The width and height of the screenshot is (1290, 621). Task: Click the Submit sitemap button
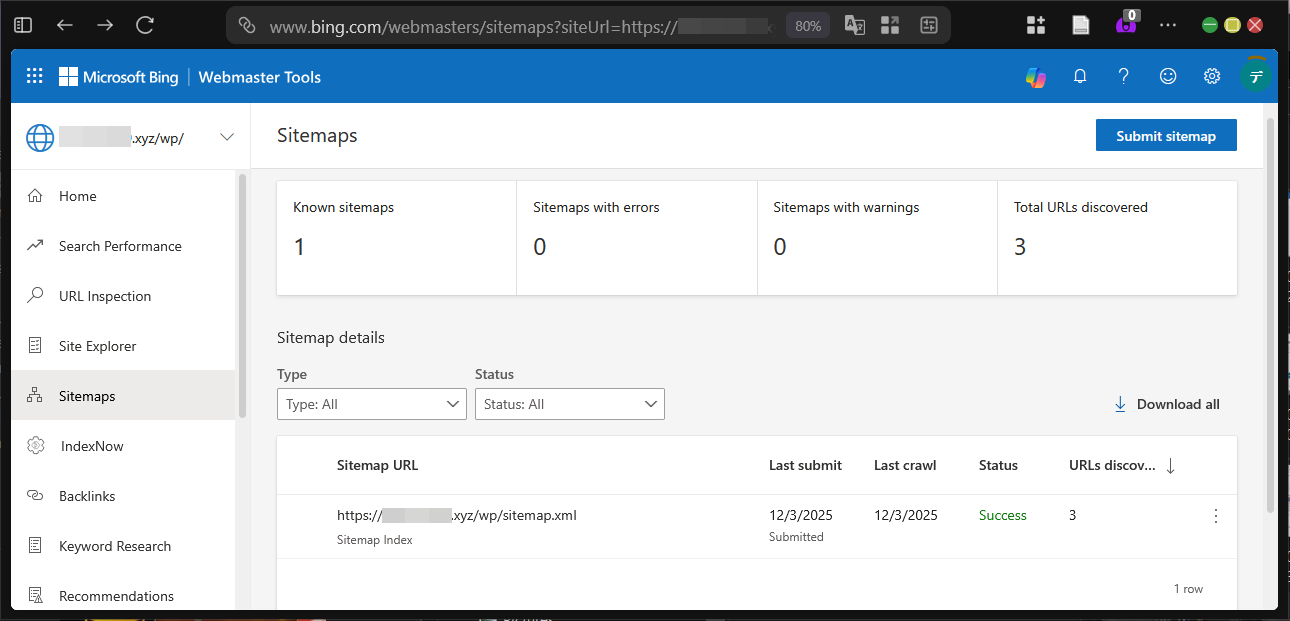point(1166,135)
